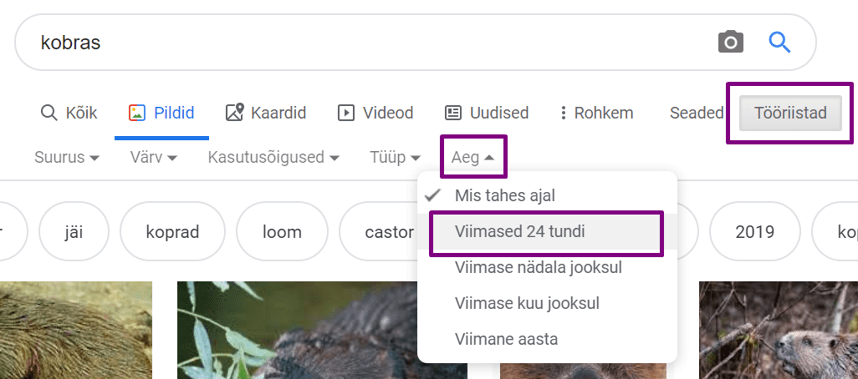
Task: Go to the Uudised news tab
Action: 486,113
